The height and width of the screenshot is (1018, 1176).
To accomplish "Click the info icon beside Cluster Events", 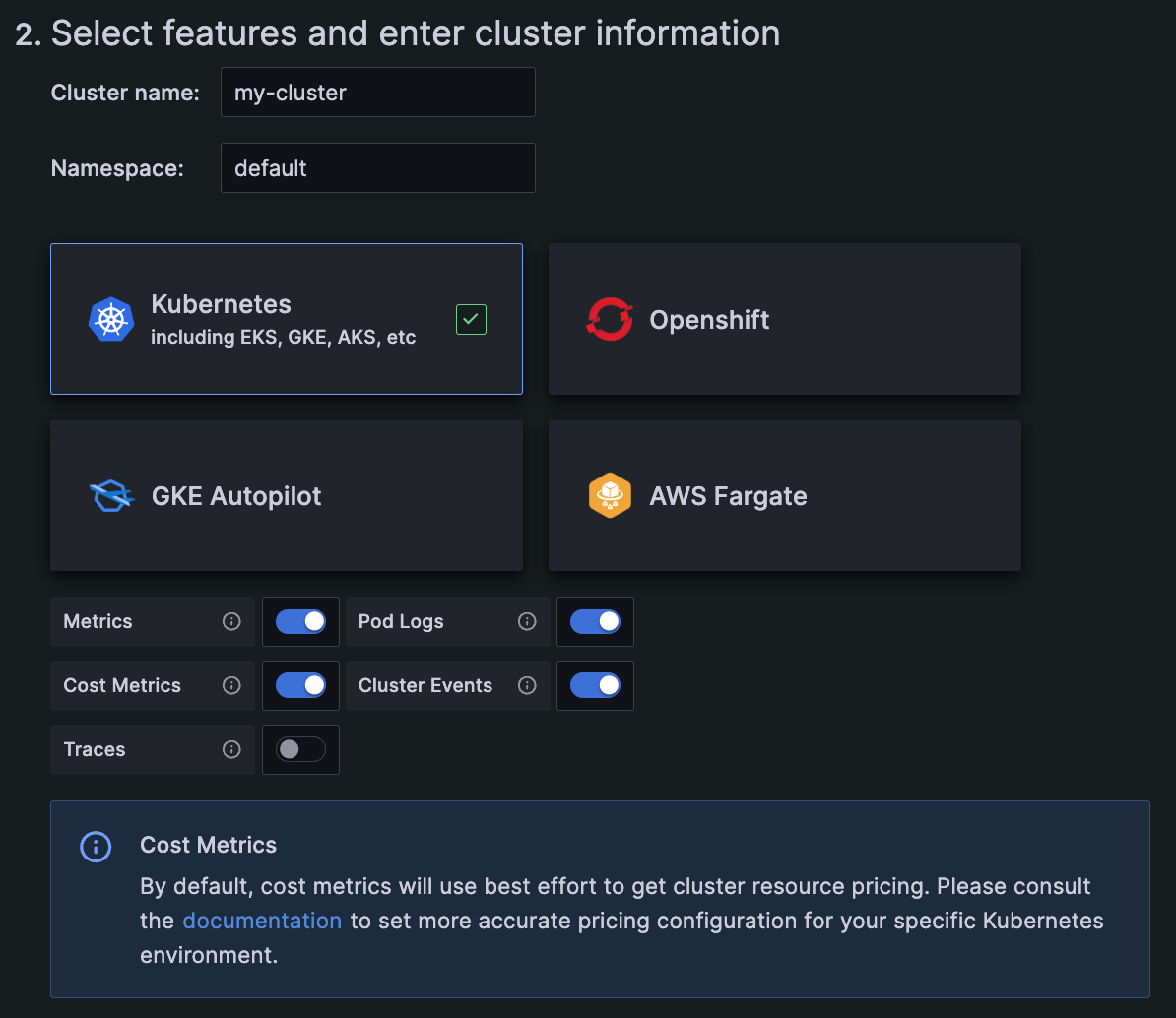I will pos(527,685).
